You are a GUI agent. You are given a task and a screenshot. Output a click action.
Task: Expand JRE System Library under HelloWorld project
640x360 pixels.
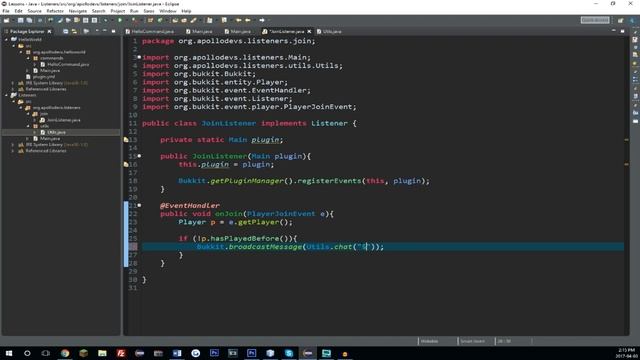(13, 83)
